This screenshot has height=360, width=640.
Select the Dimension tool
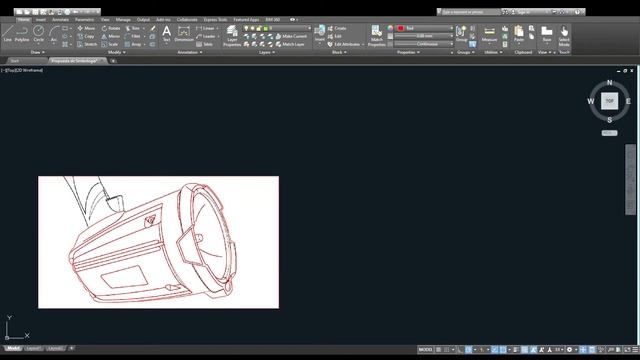tap(184, 33)
